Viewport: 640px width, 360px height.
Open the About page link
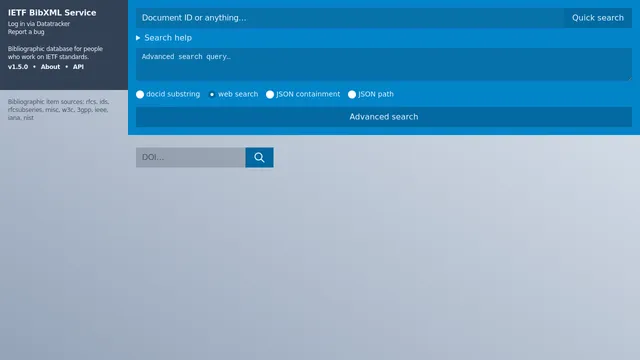50,67
